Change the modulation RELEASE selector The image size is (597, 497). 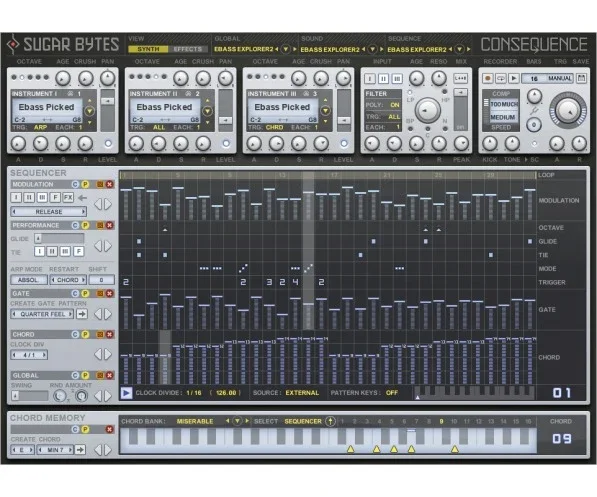(x=49, y=212)
